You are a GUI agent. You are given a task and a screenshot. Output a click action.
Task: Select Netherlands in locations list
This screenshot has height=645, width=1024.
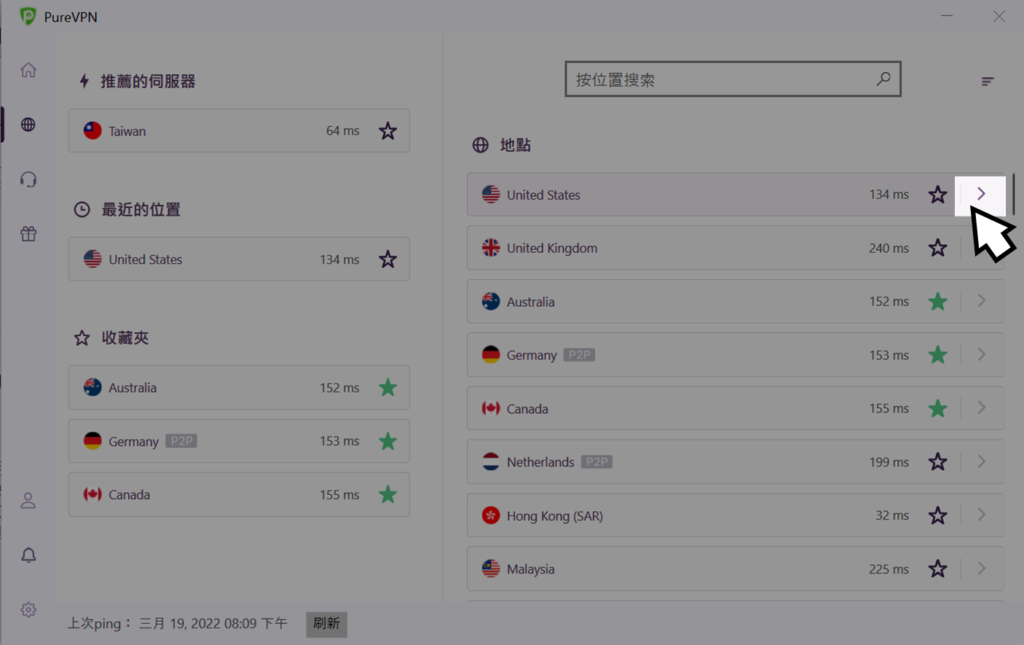735,462
